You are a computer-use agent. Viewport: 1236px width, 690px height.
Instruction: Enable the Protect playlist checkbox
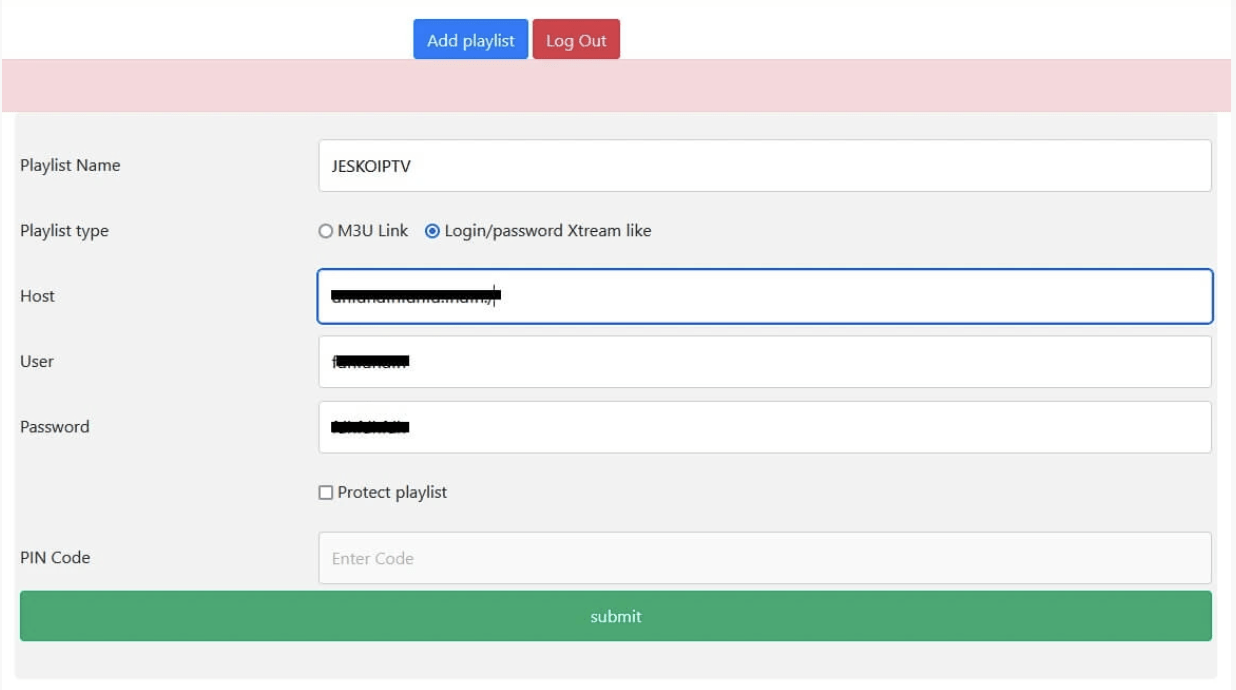(325, 493)
